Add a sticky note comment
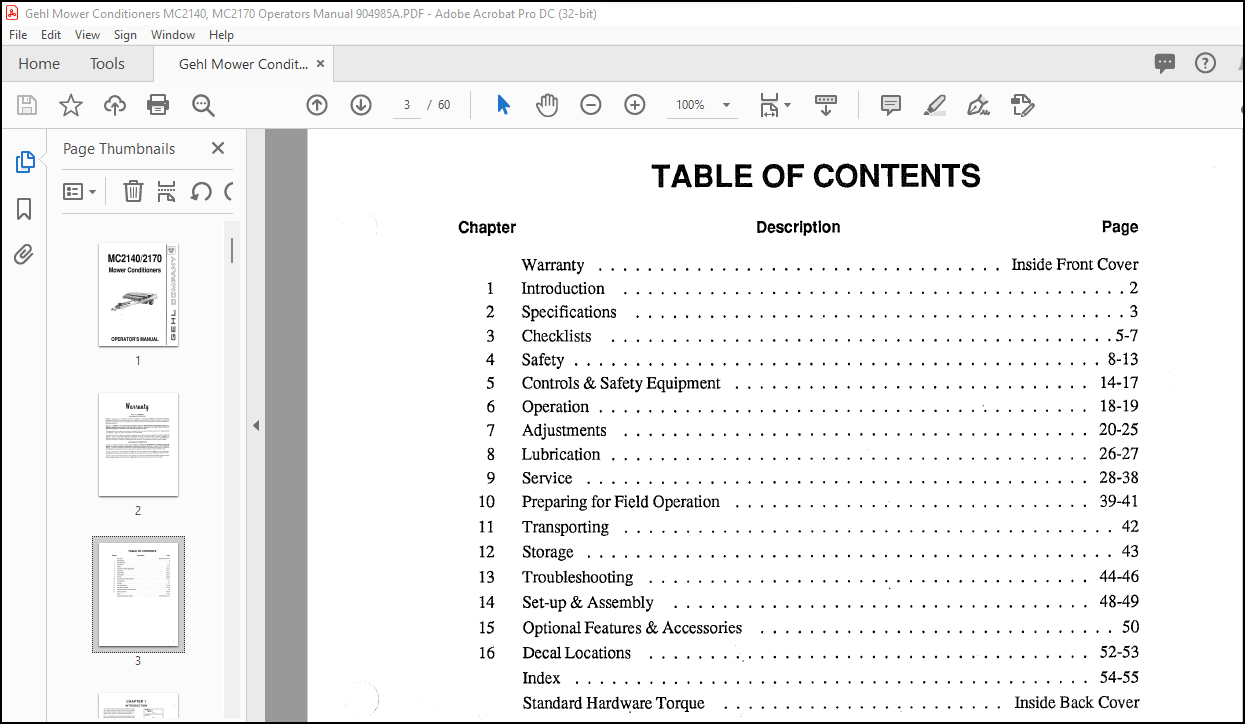This screenshot has height=724, width=1245. (891, 105)
